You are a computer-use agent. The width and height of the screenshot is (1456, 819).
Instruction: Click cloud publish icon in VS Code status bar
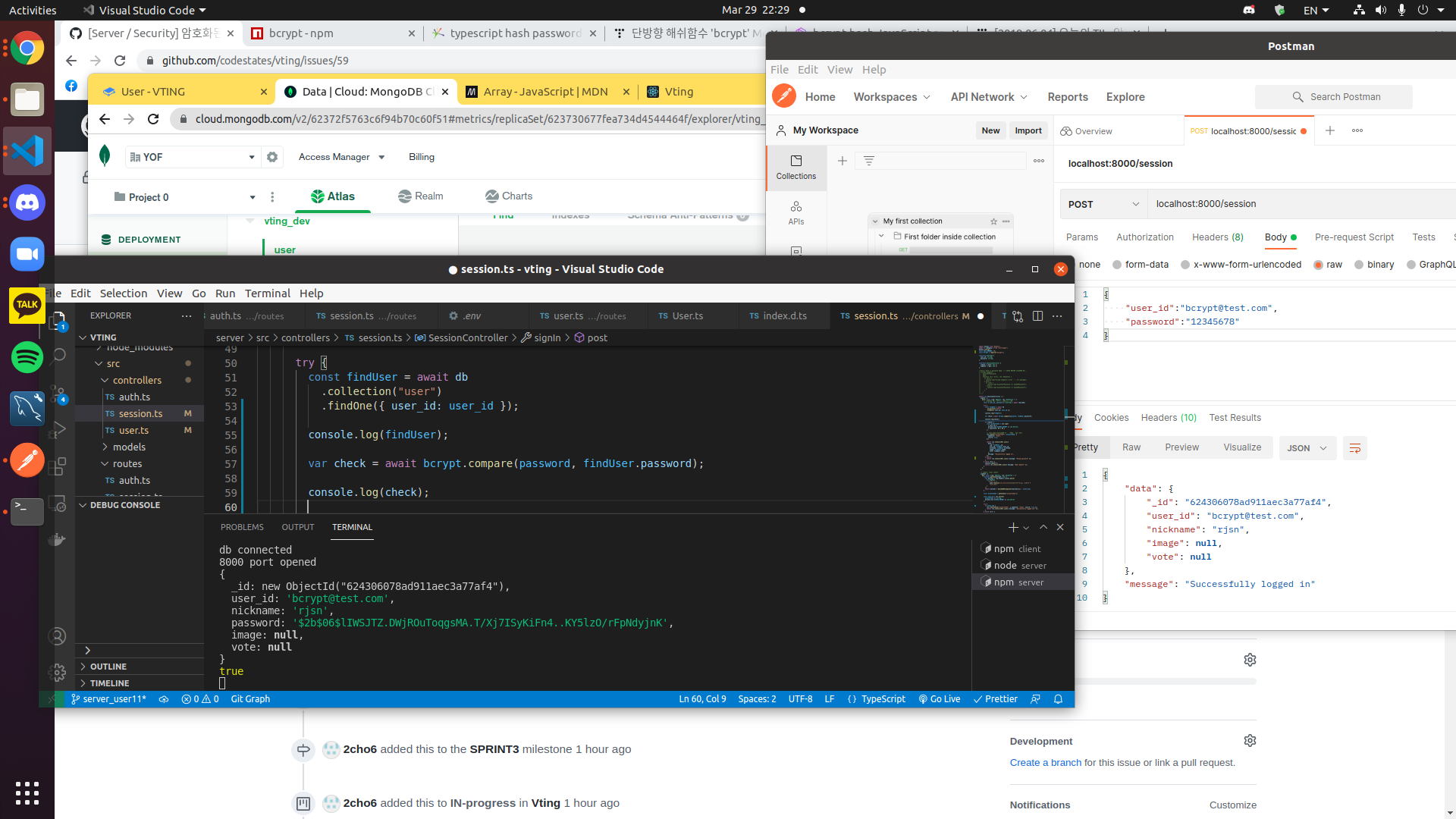(164, 699)
